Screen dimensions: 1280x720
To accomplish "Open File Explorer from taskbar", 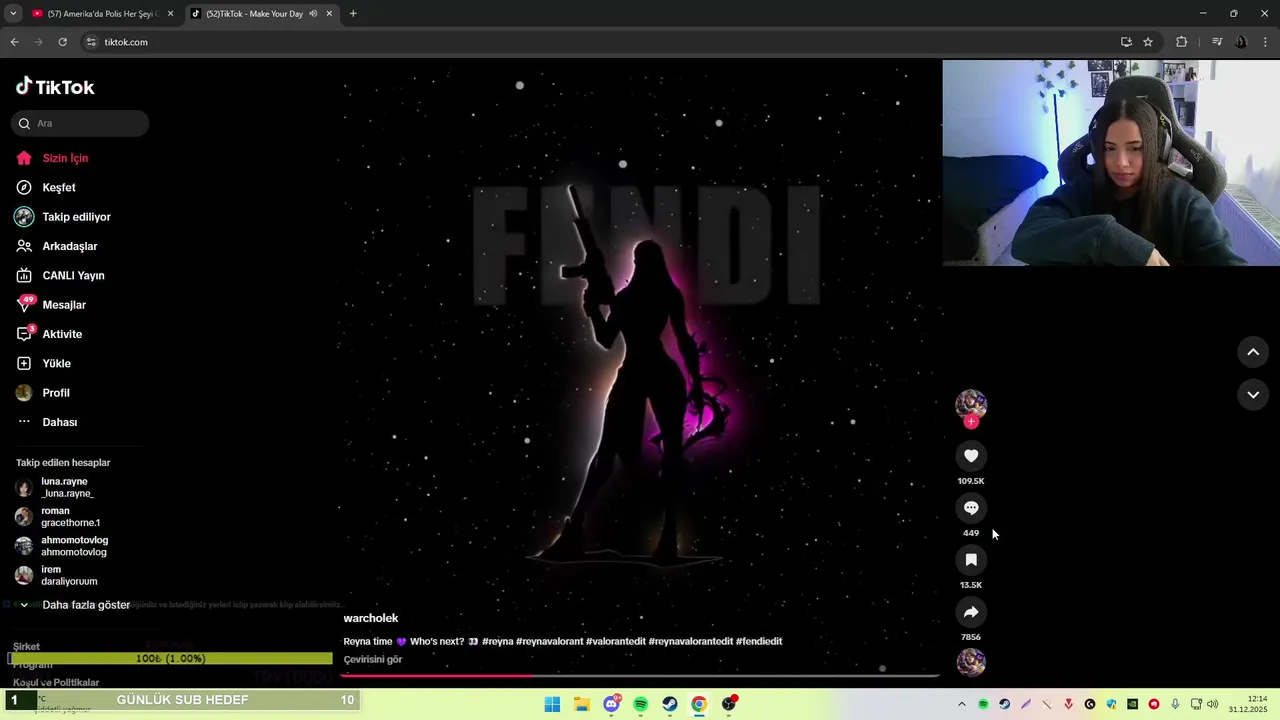I will [x=582, y=704].
